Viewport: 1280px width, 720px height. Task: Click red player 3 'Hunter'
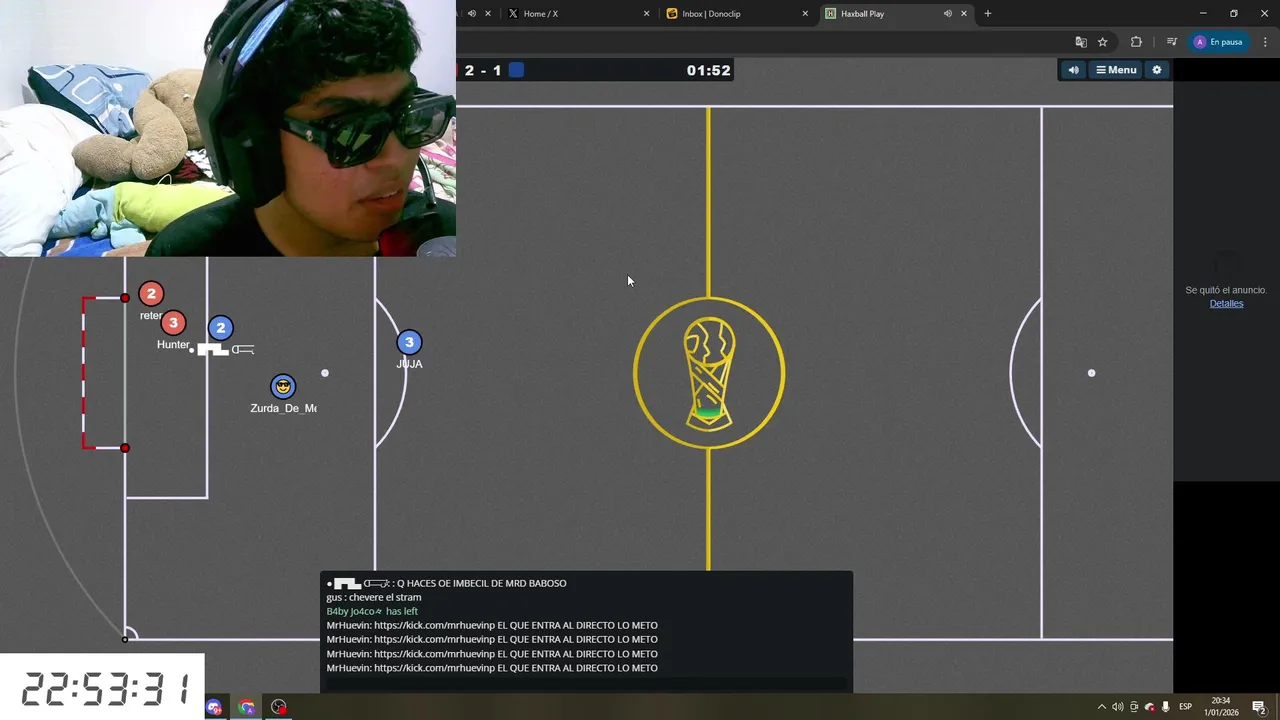(x=173, y=323)
